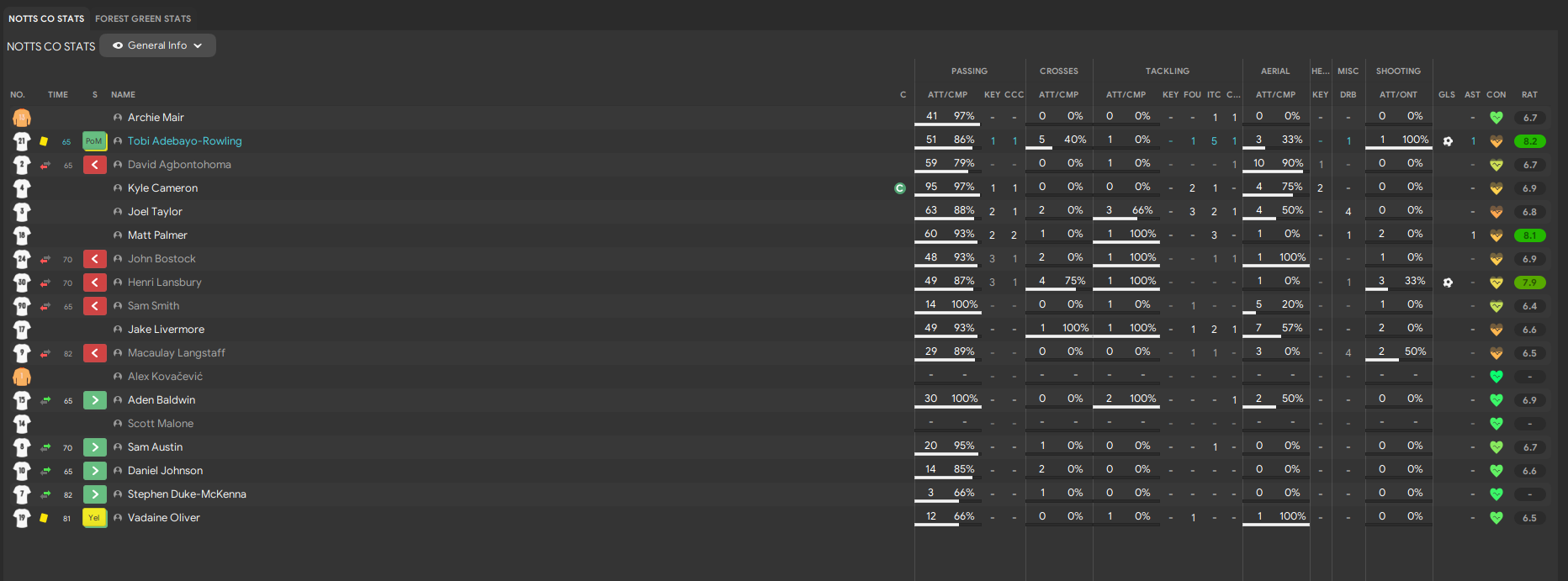1568x581 pixels.
Task: Click the info icon beside Joel Taylor
Action: [118, 212]
